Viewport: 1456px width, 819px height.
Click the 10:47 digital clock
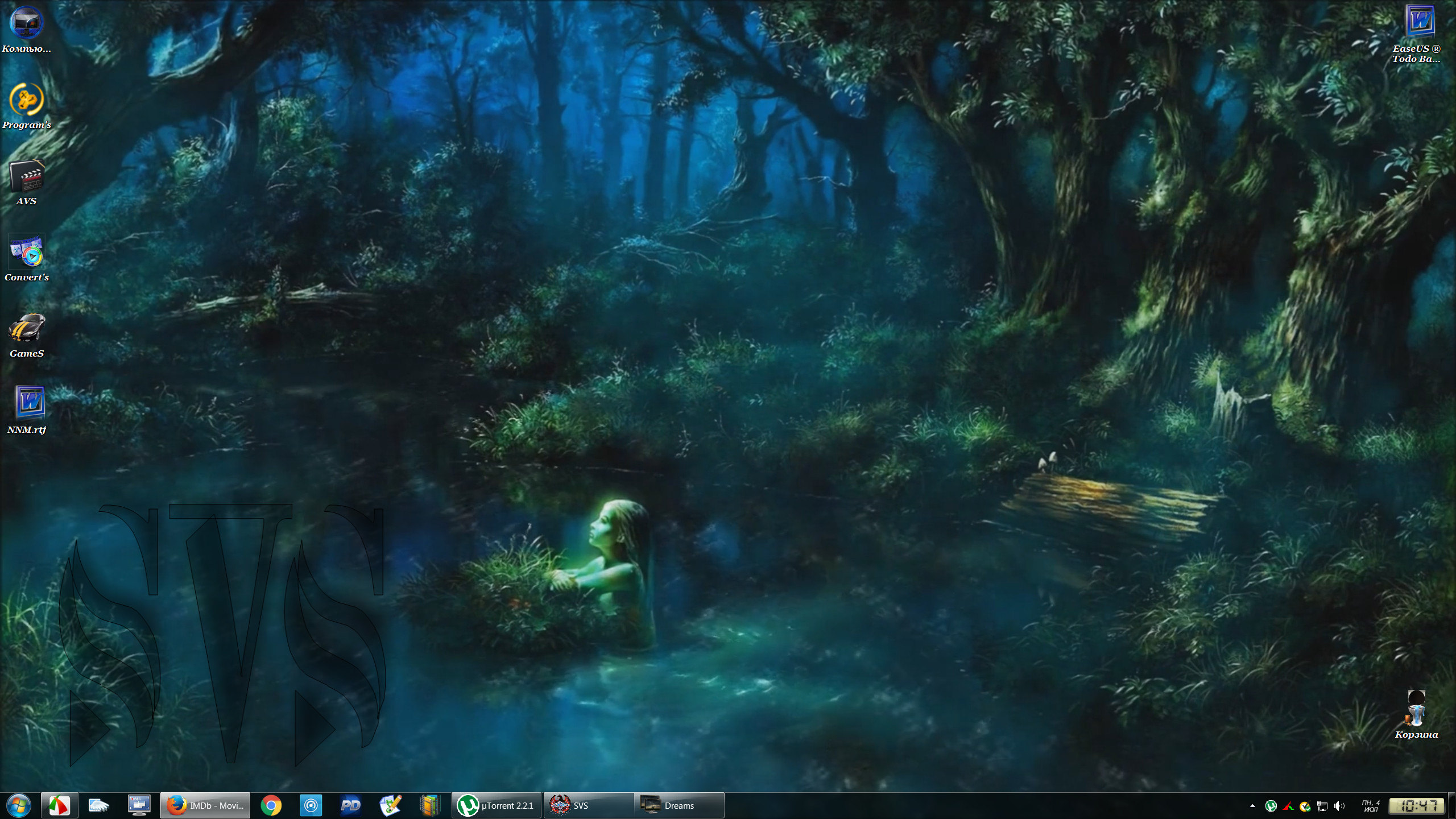pos(1416,806)
